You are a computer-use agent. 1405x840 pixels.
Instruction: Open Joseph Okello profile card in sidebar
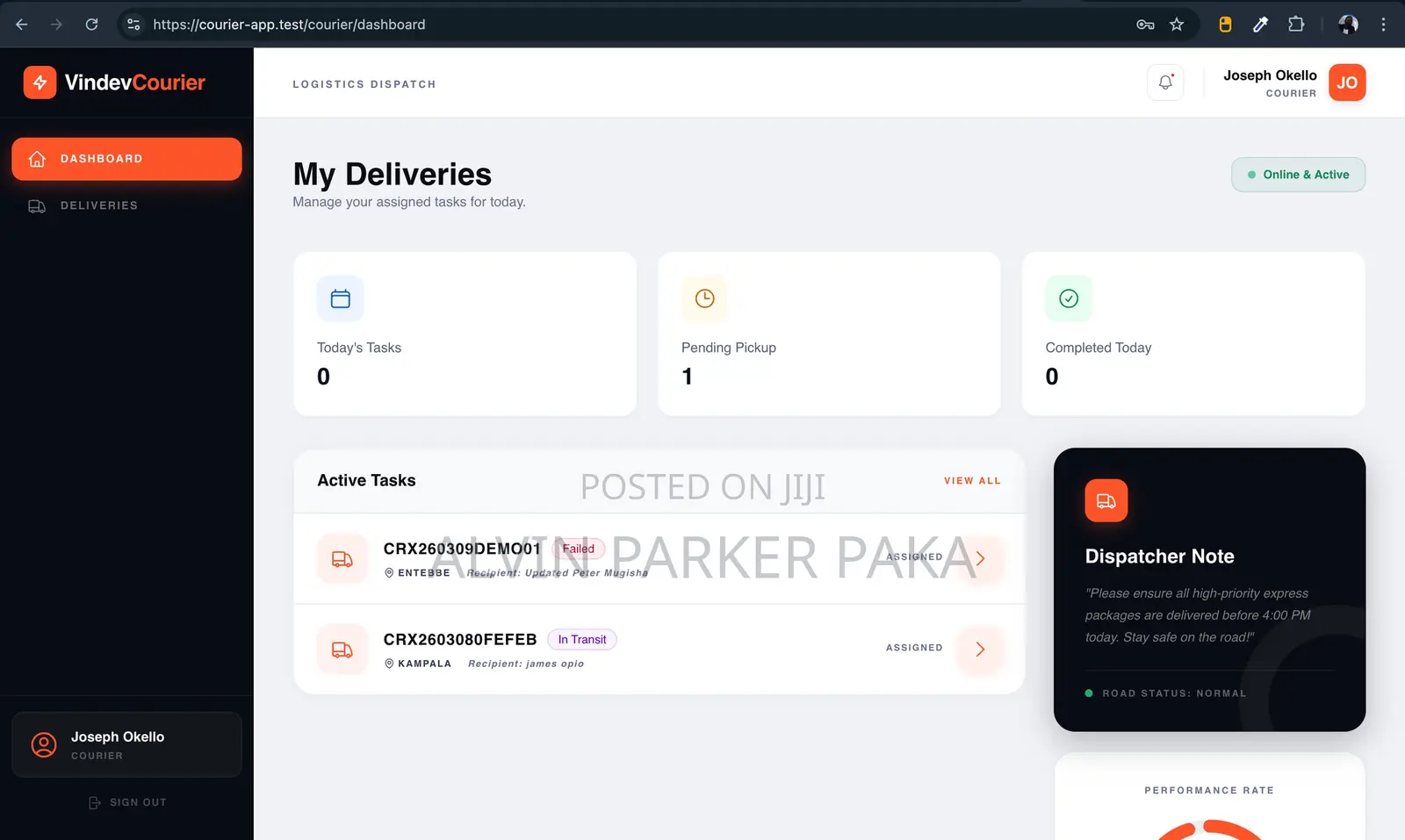click(x=126, y=744)
